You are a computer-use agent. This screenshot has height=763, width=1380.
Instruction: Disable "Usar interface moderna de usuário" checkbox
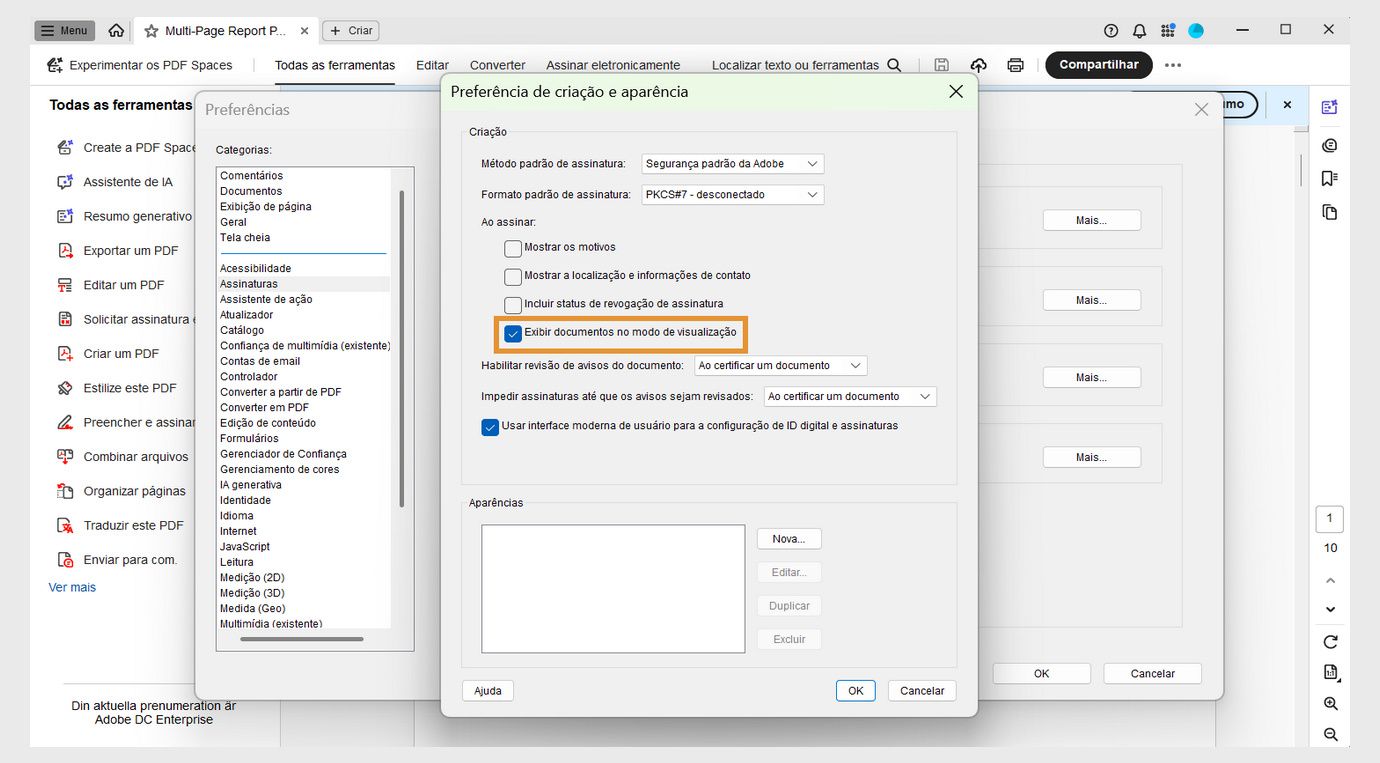tap(490, 426)
